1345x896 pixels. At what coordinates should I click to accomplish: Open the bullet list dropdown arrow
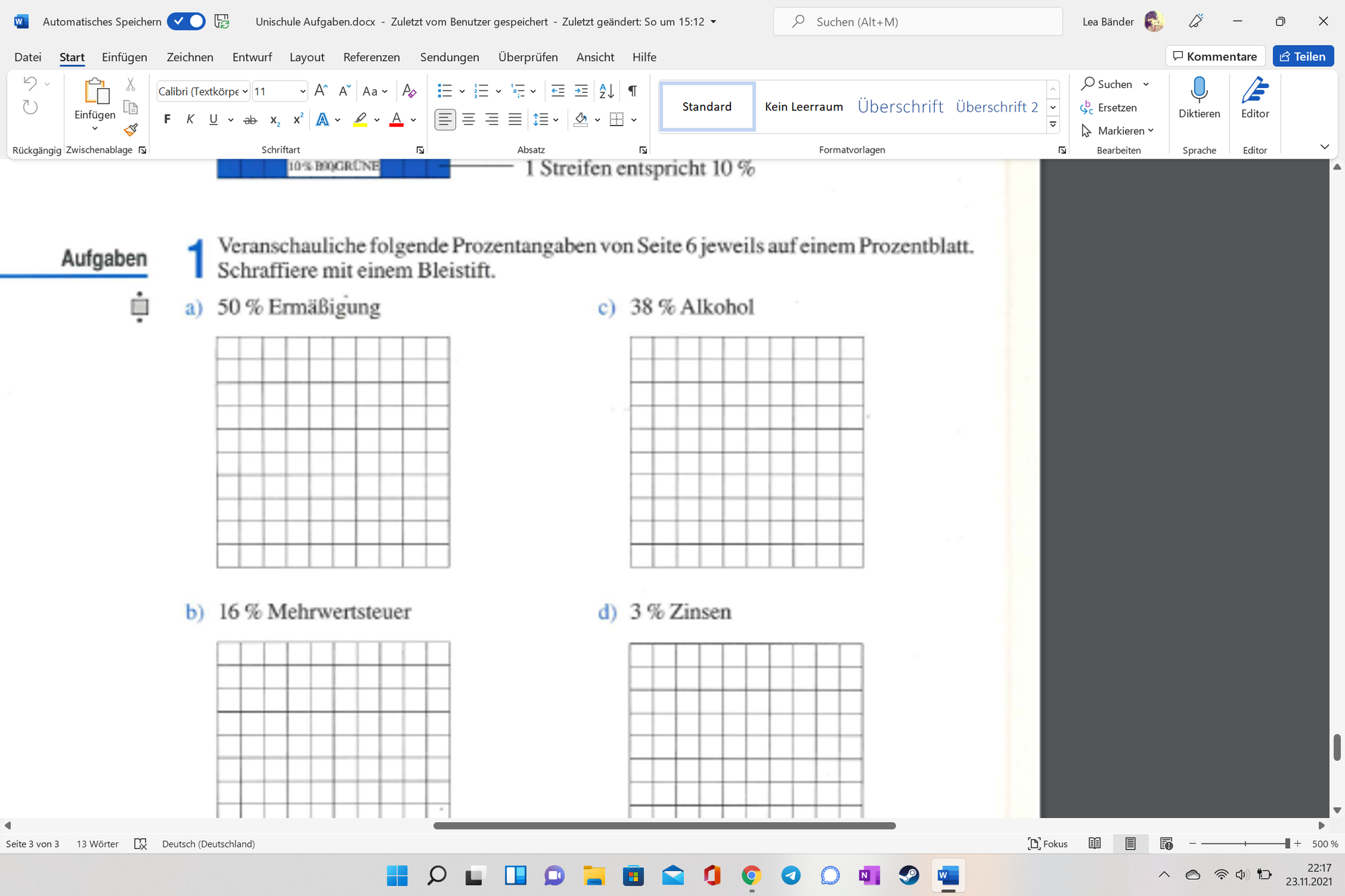(462, 91)
